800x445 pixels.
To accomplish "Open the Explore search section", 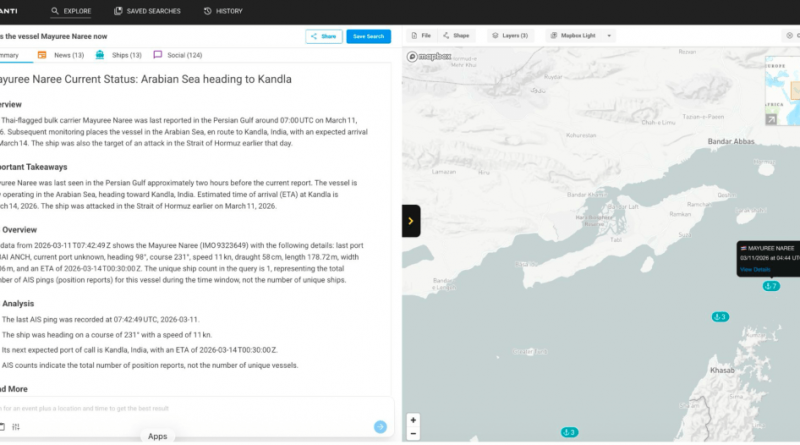I will (x=71, y=11).
